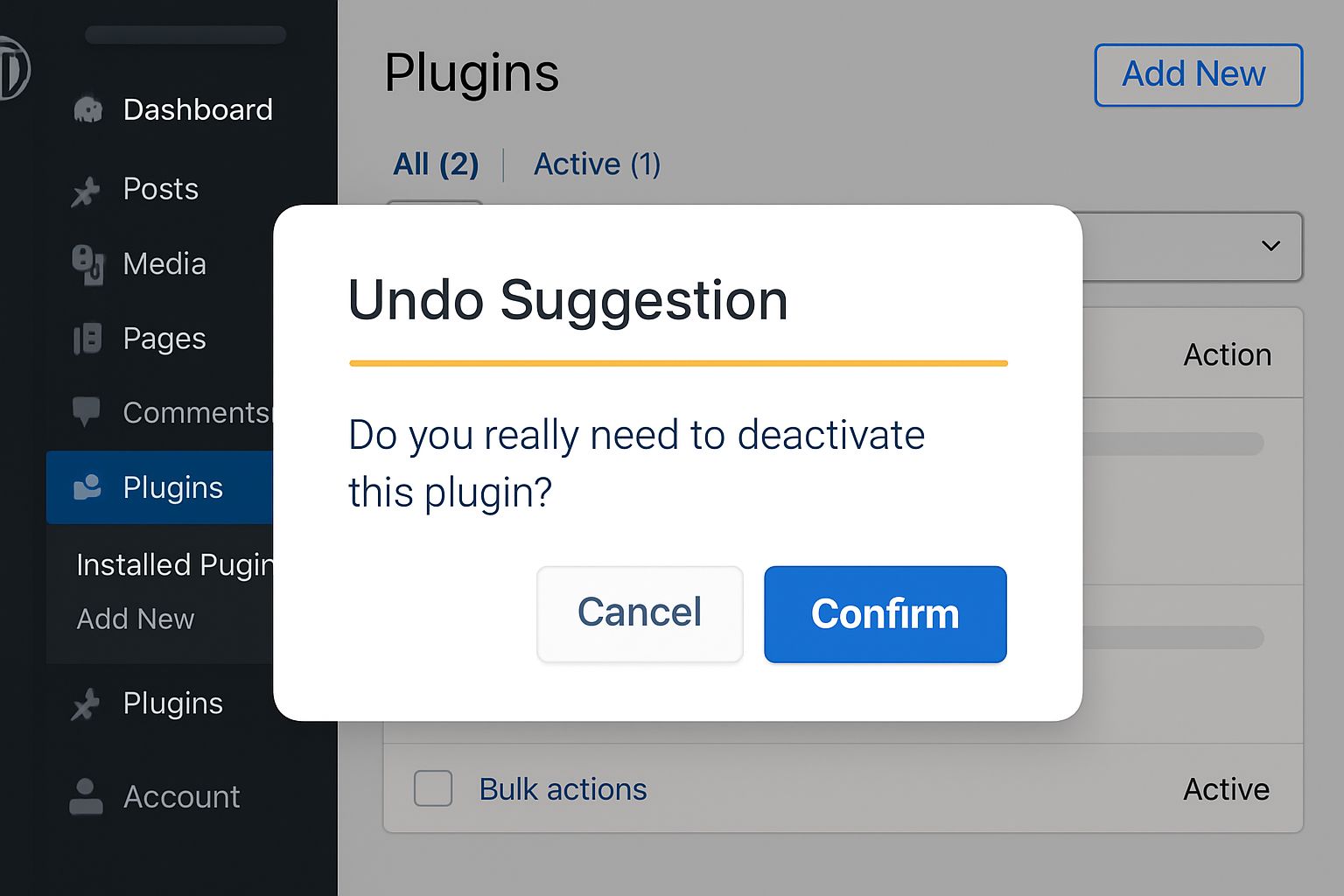
Task: Click the Pages icon in sidebar
Action: [87, 339]
